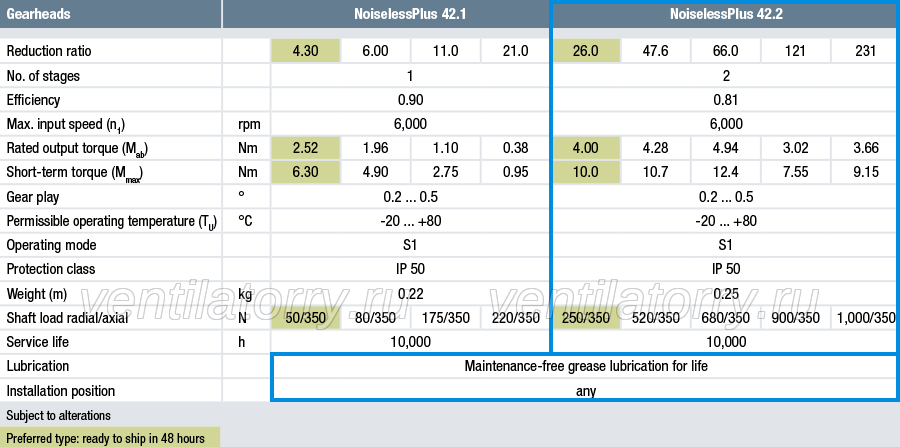Click rated torque value 2.52
Screen dimensions: 900x447
click(305, 148)
